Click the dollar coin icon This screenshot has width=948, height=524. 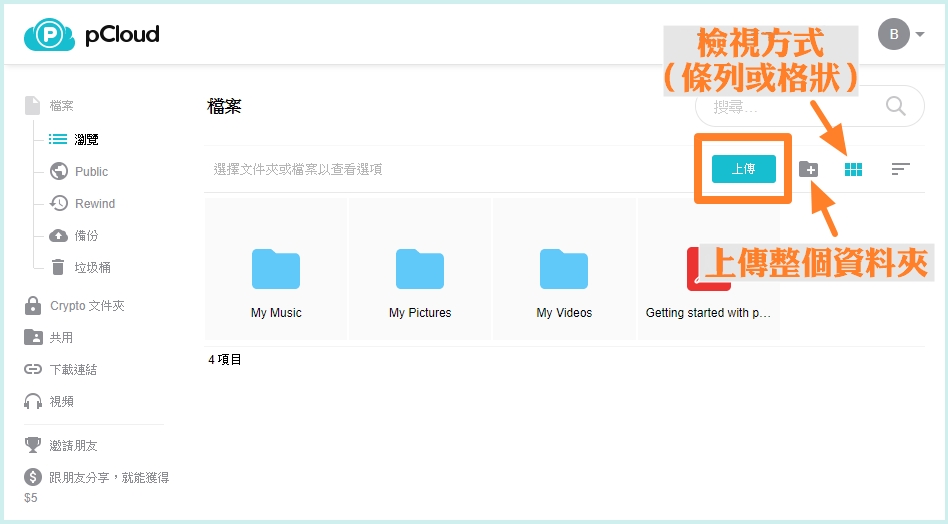coord(33,477)
